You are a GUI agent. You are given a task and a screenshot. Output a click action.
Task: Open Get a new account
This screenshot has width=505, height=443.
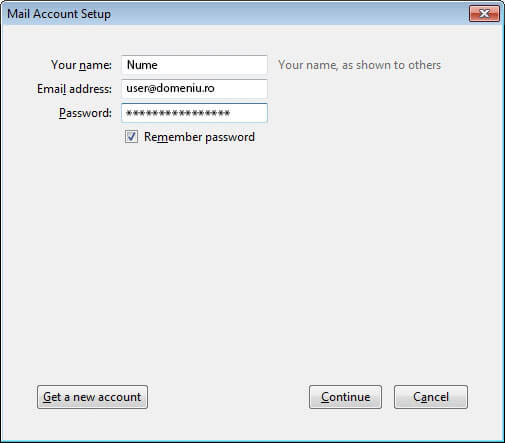click(92, 397)
